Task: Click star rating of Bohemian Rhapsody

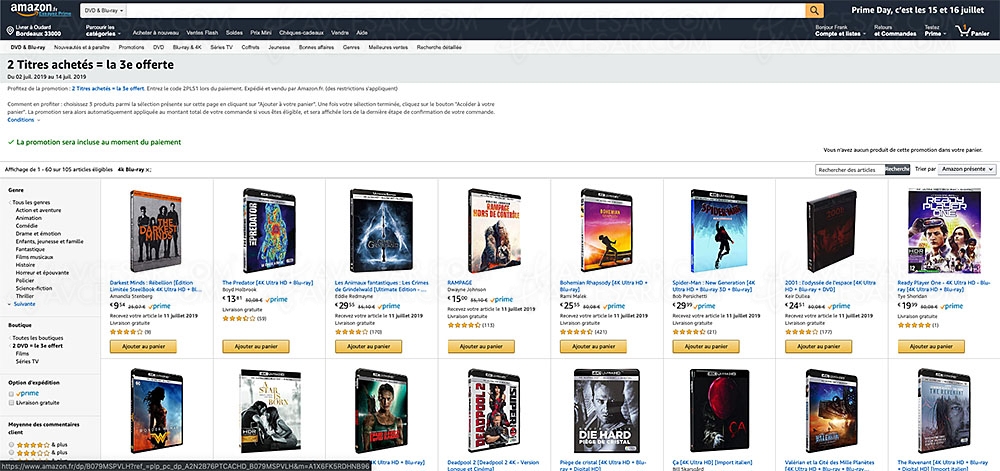Action: (577, 332)
